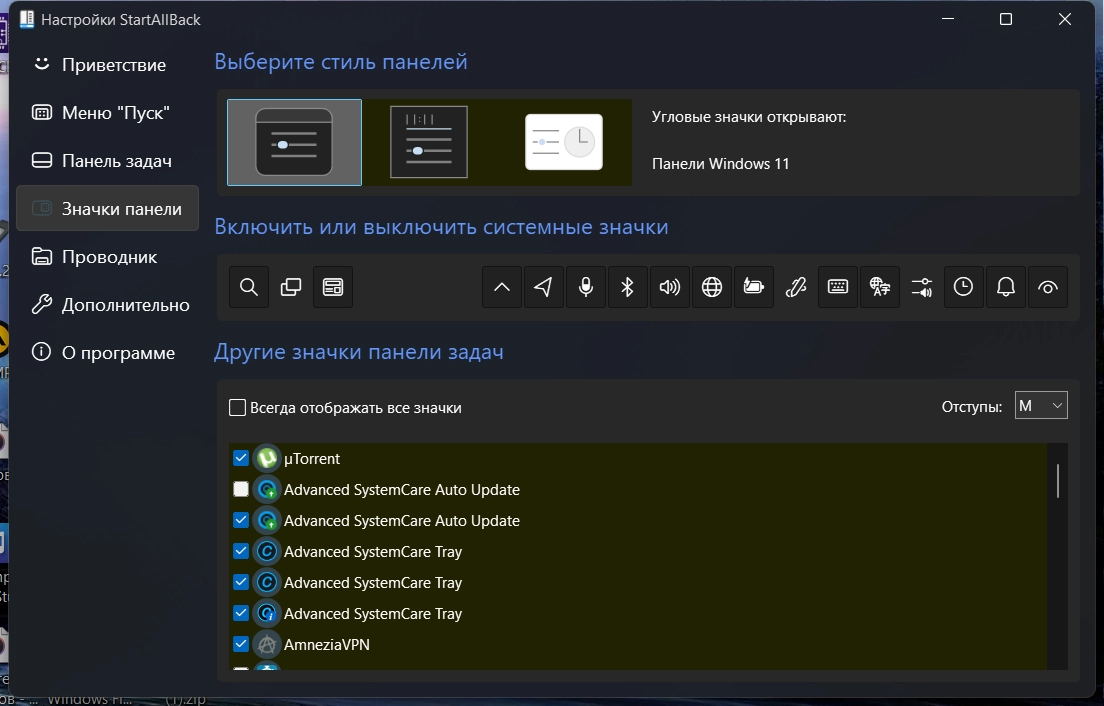The height and width of the screenshot is (706, 1104).
Task: Uncheck the µTorrent tray icon checkbox
Action: (x=241, y=459)
